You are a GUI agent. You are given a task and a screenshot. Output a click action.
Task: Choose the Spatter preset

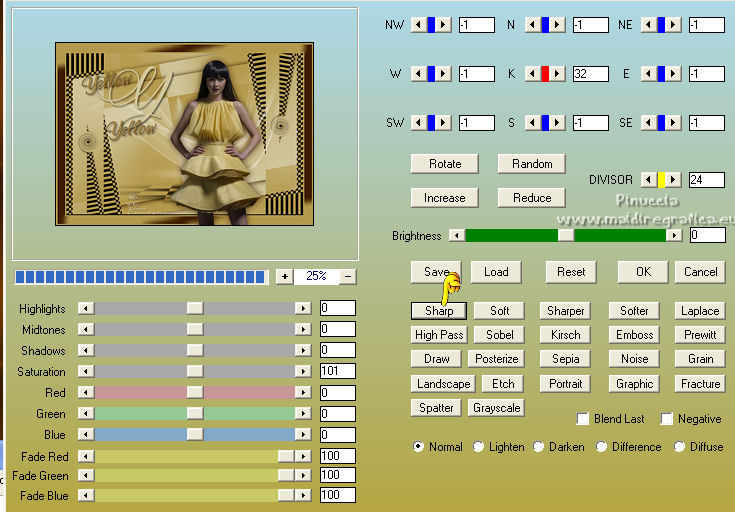436,408
